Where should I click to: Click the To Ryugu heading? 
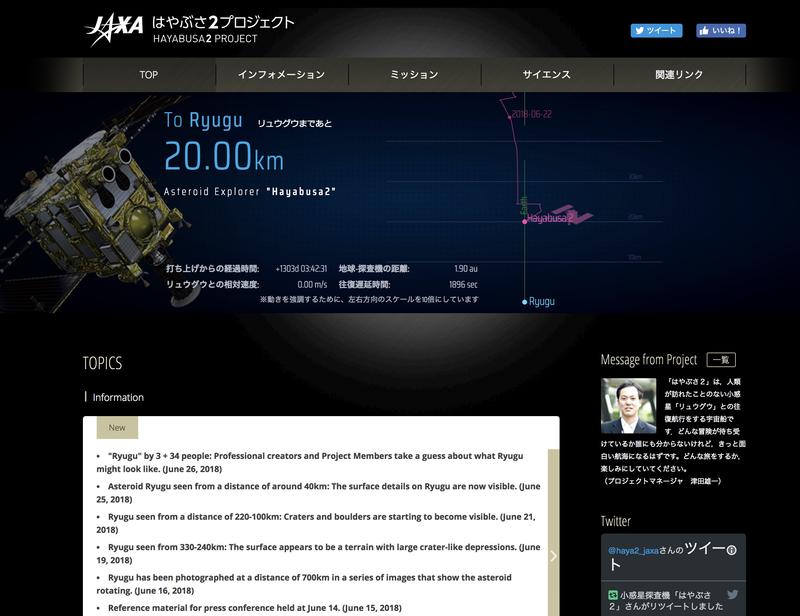(x=203, y=120)
